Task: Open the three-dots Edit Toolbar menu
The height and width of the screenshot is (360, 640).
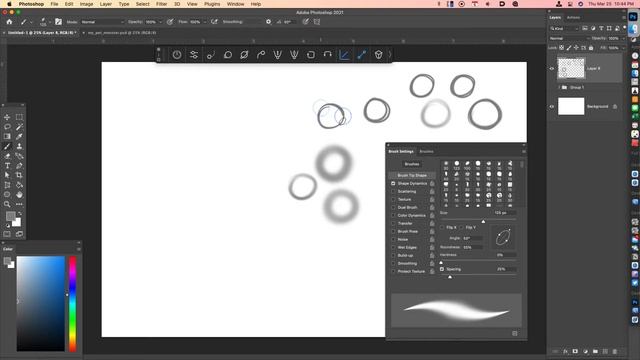Action: tap(19, 204)
